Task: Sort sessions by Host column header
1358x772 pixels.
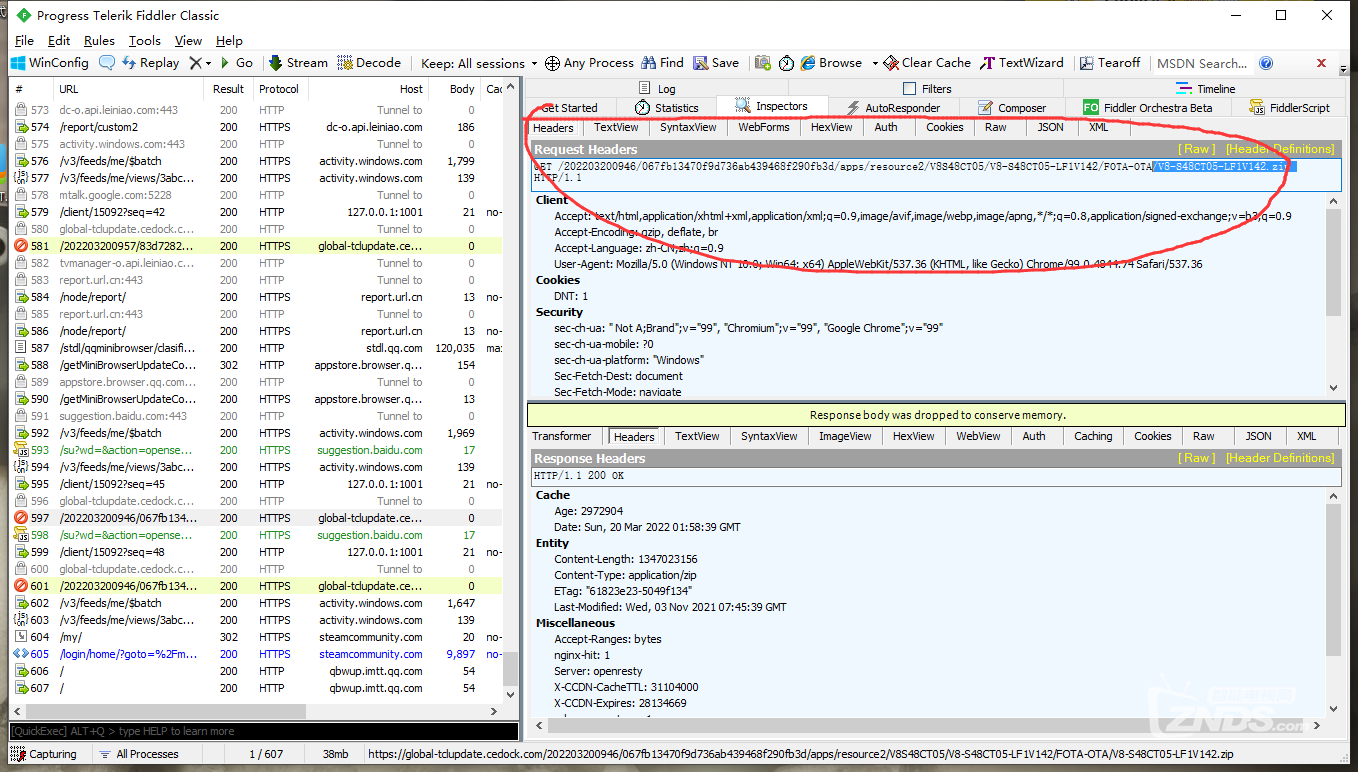Action: [368, 89]
